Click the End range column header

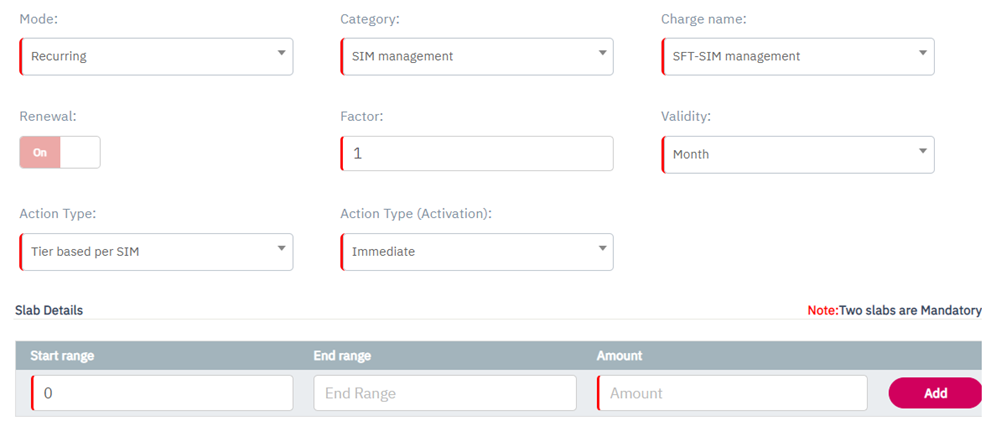click(x=342, y=356)
